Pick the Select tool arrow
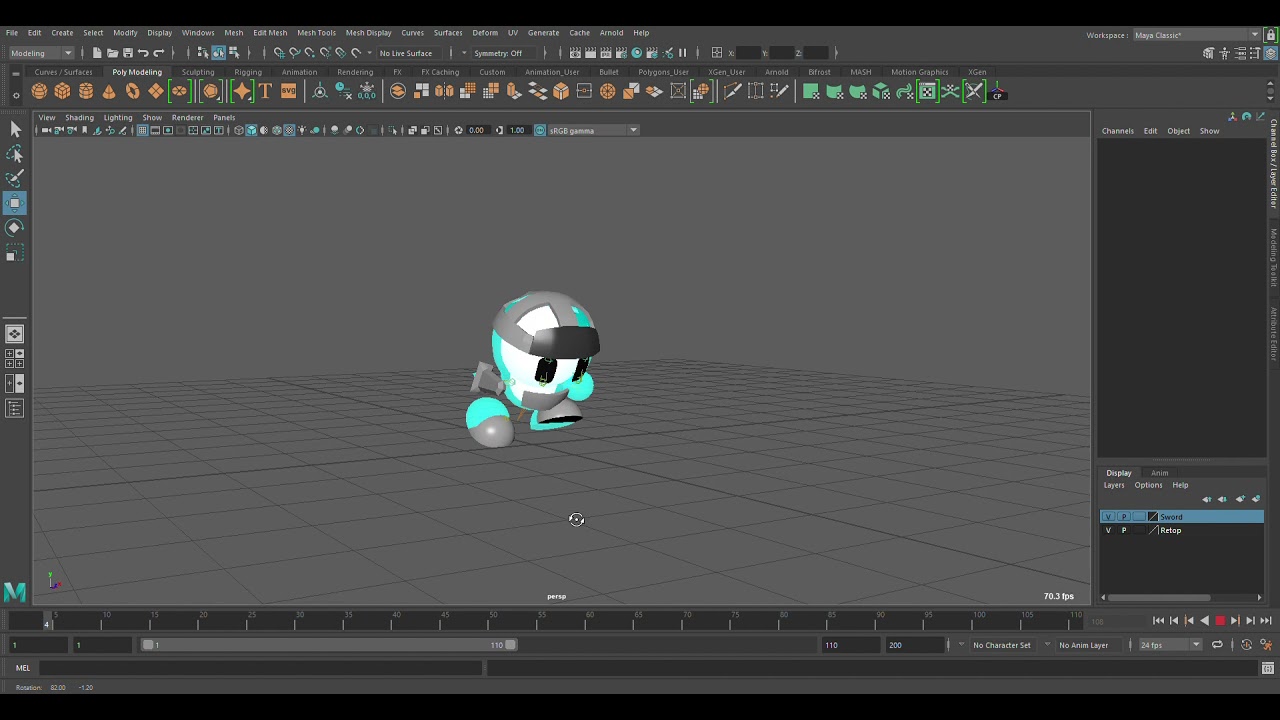This screenshot has width=1280, height=720. pos(15,129)
